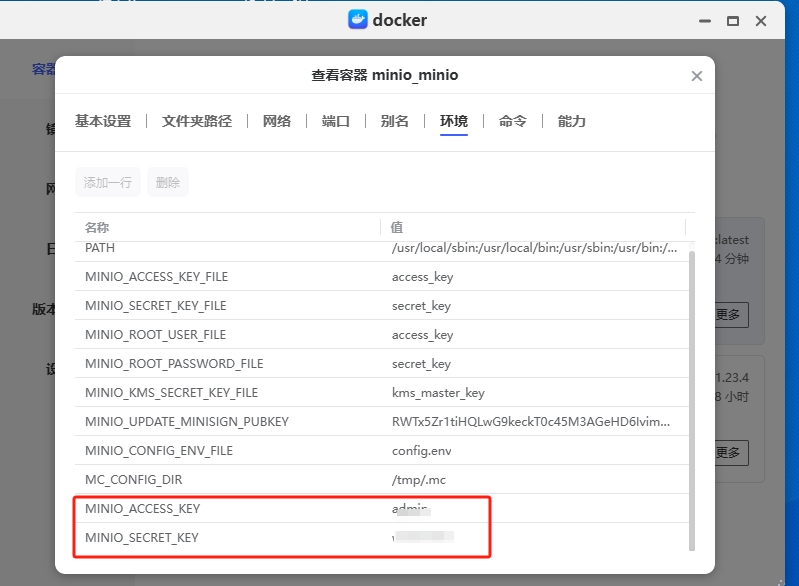Click the kms_master_key value
799x586 pixels.
[438, 393]
